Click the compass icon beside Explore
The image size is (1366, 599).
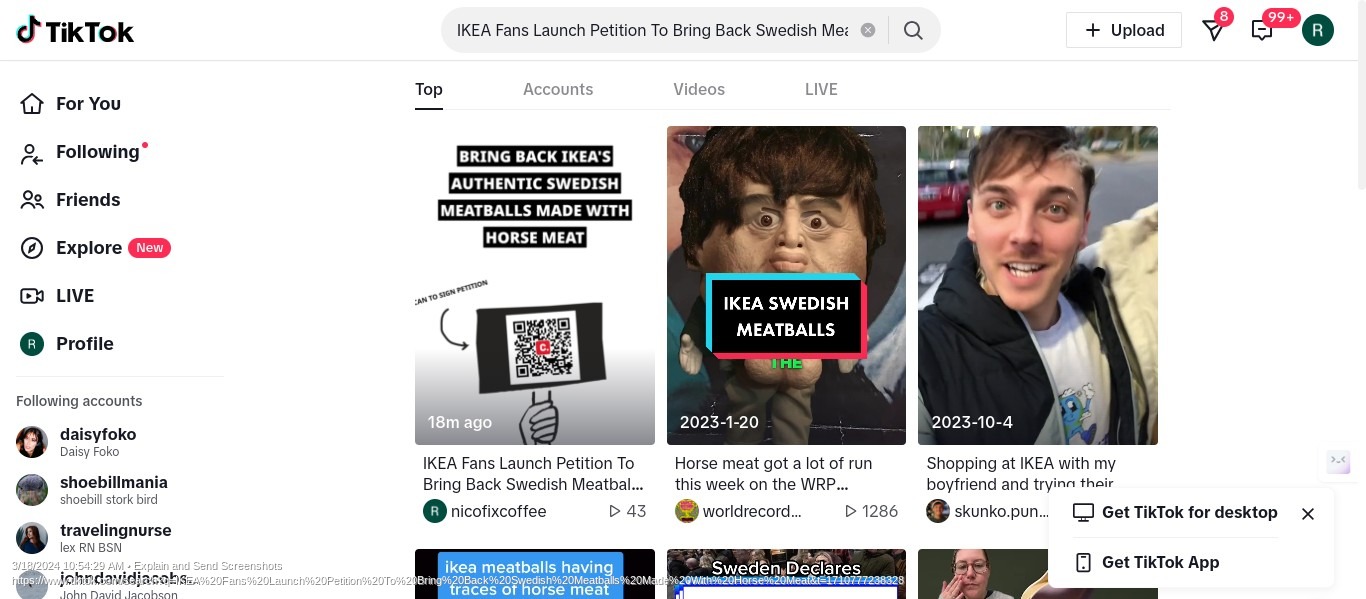(32, 248)
